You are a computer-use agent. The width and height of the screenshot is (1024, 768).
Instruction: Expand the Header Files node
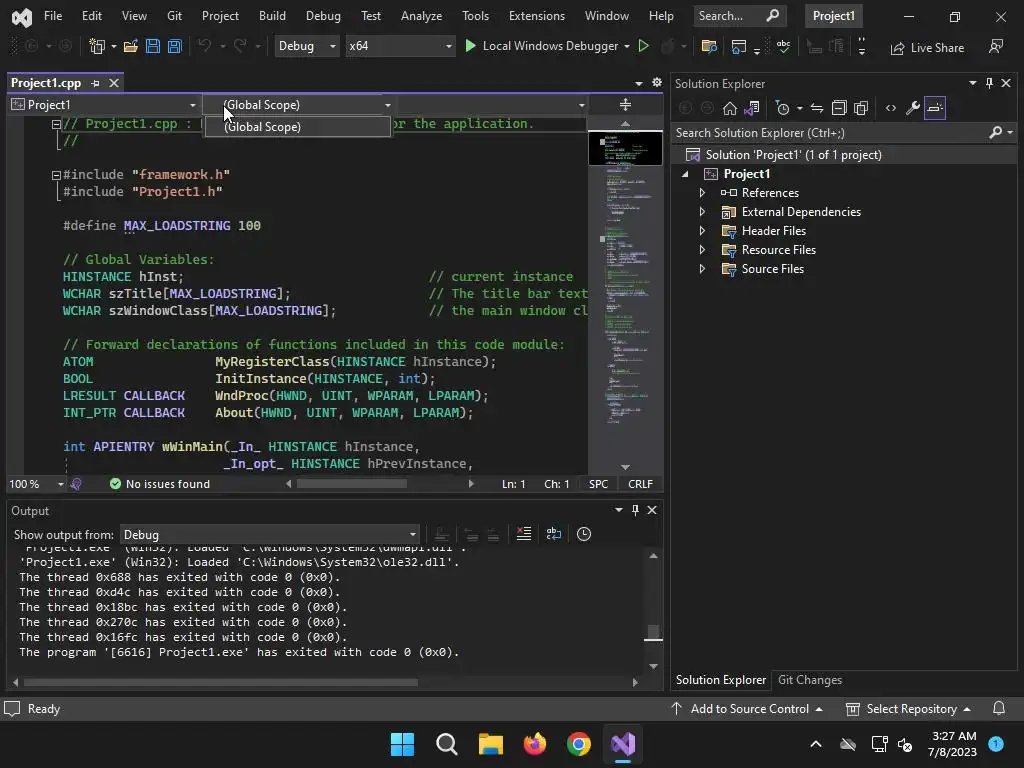702,231
